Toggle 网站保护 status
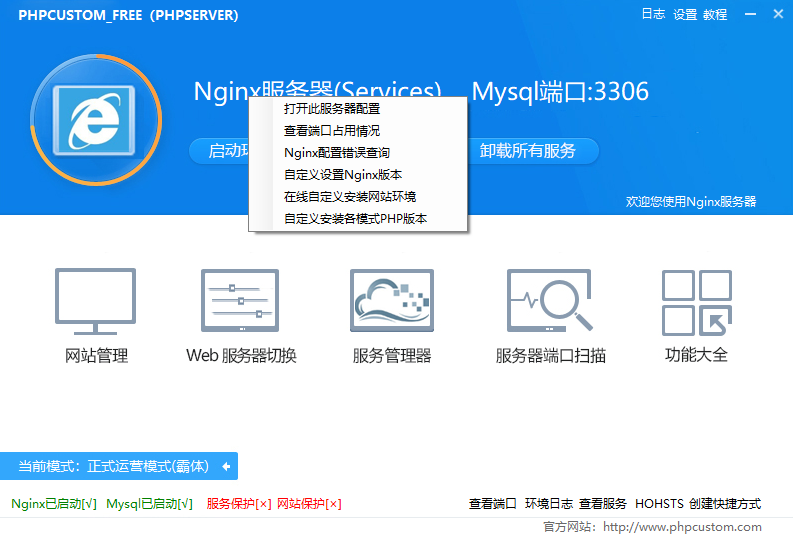This screenshot has width=793, height=539. tap(309, 504)
